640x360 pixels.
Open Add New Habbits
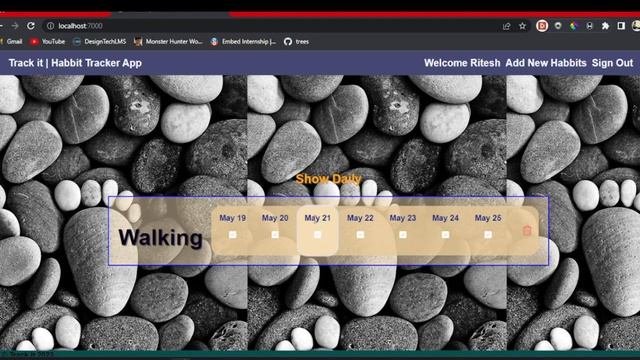tap(546, 63)
